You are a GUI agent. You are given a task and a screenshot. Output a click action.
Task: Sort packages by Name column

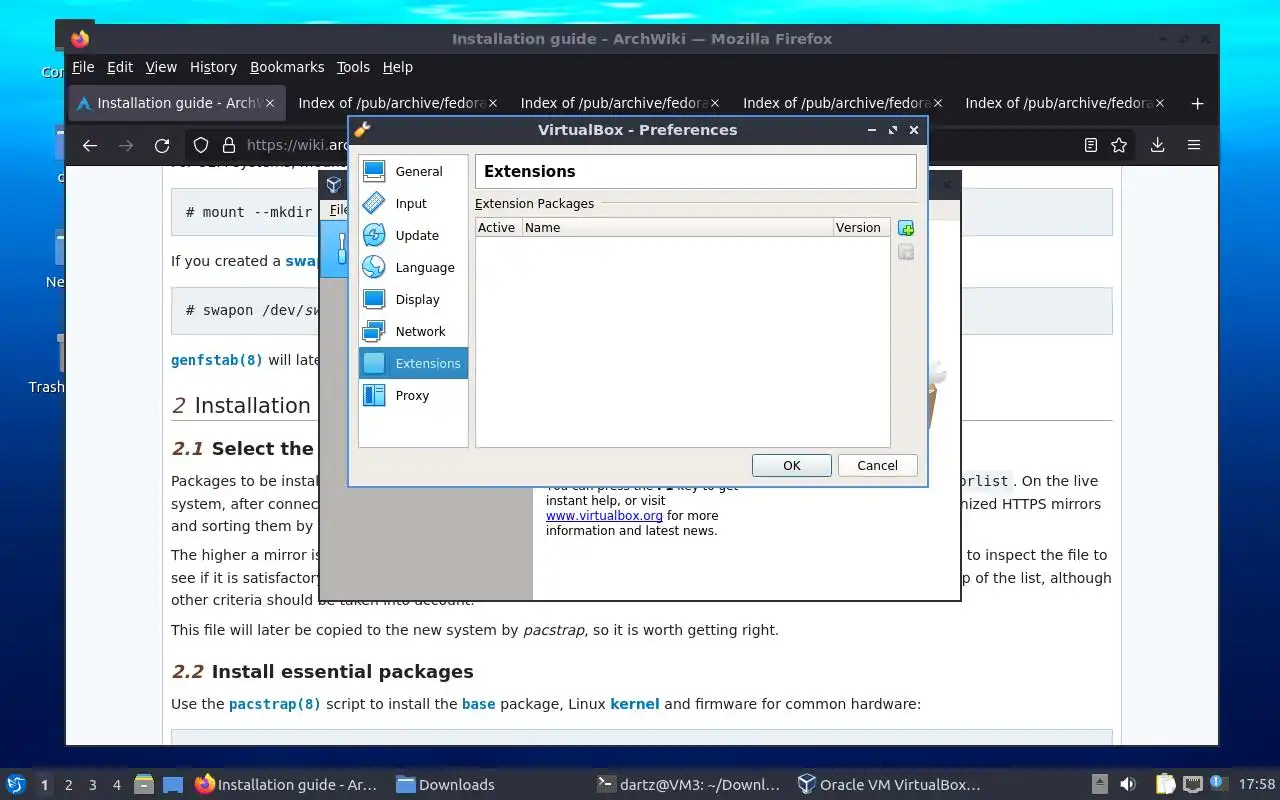point(677,228)
